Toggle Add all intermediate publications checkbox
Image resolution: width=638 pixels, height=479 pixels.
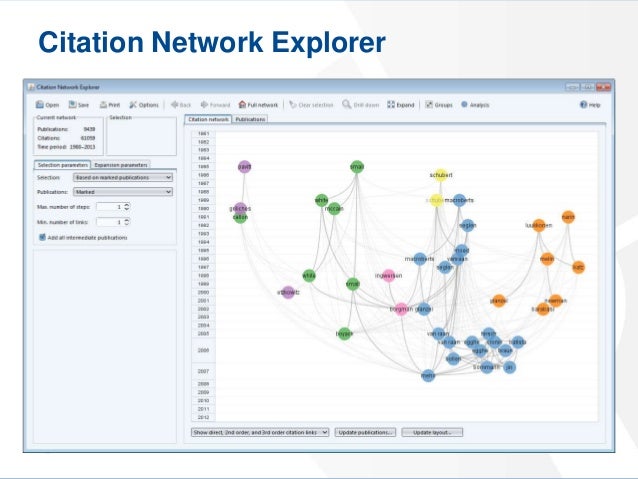pyautogui.click(x=42, y=237)
